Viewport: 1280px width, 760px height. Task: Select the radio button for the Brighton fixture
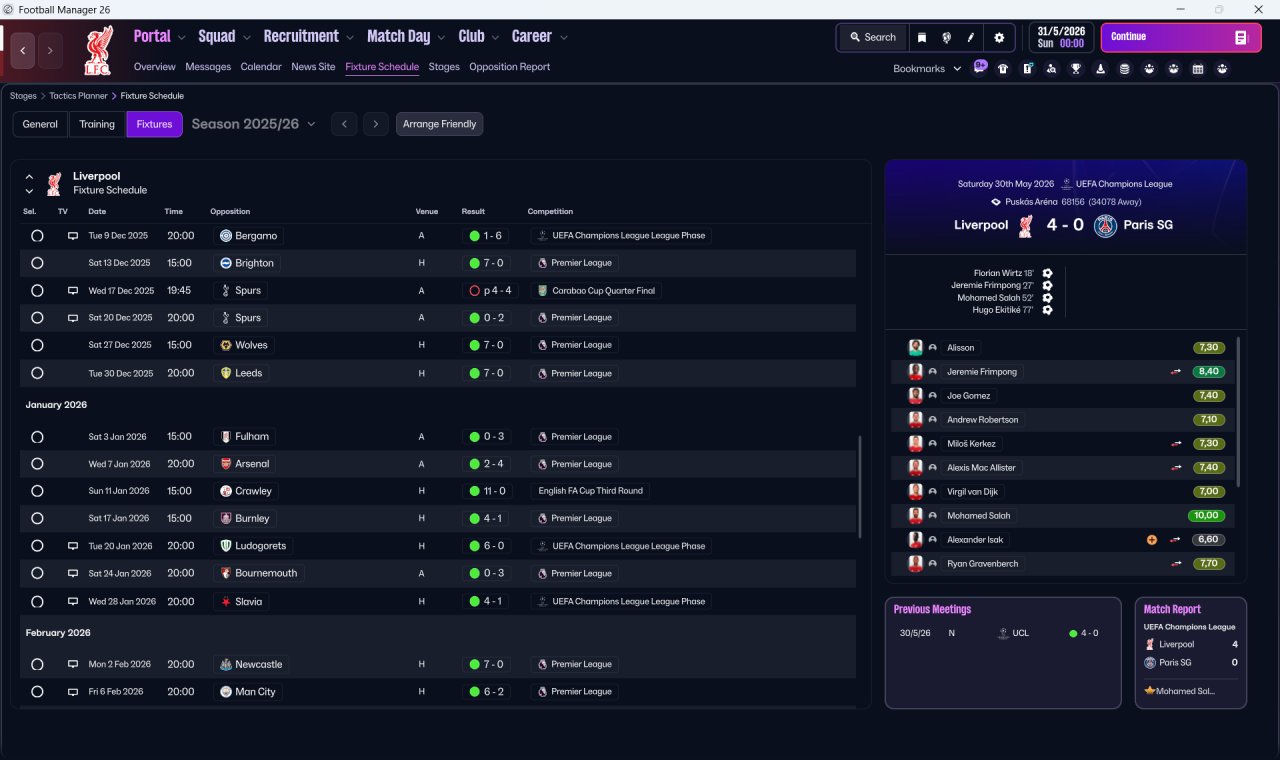pos(37,263)
